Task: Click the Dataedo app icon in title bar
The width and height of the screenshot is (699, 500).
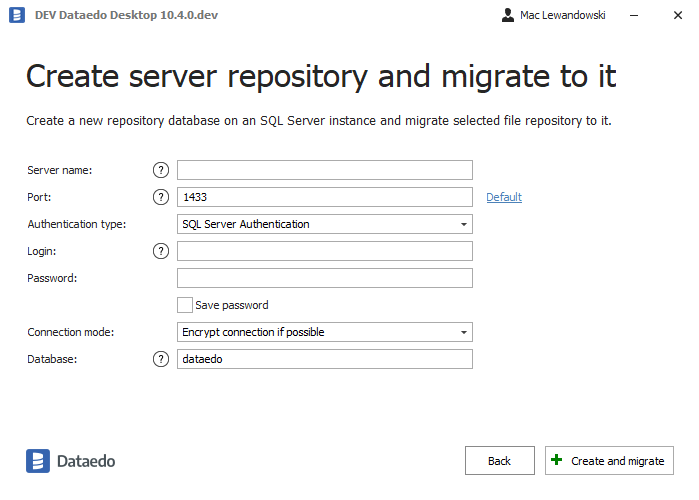Action: click(x=17, y=16)
